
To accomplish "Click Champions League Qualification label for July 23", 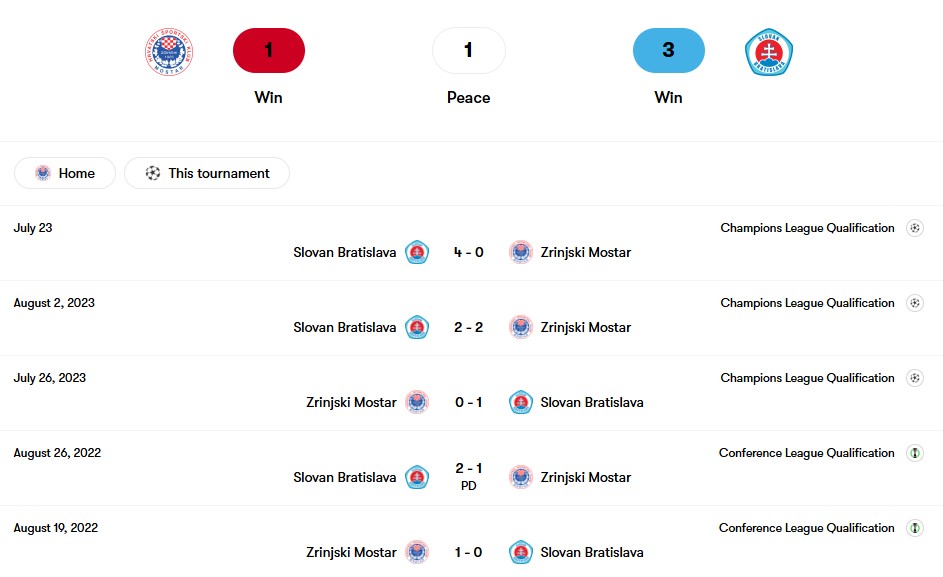I will (x=807, y=228).
